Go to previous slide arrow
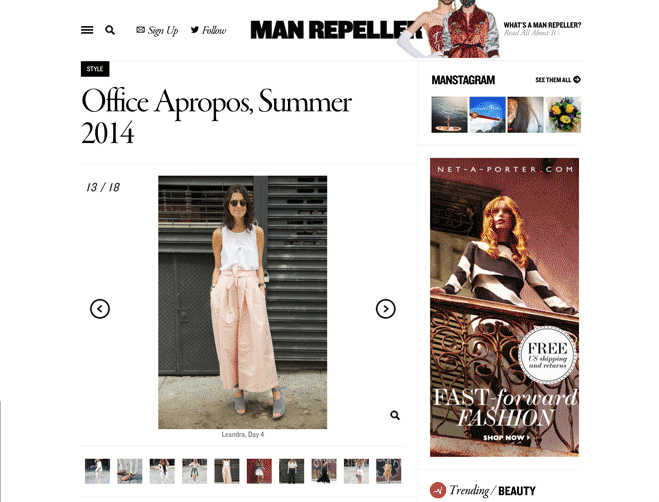The width and height of the screenshot is (659, 502). (100, 309)
